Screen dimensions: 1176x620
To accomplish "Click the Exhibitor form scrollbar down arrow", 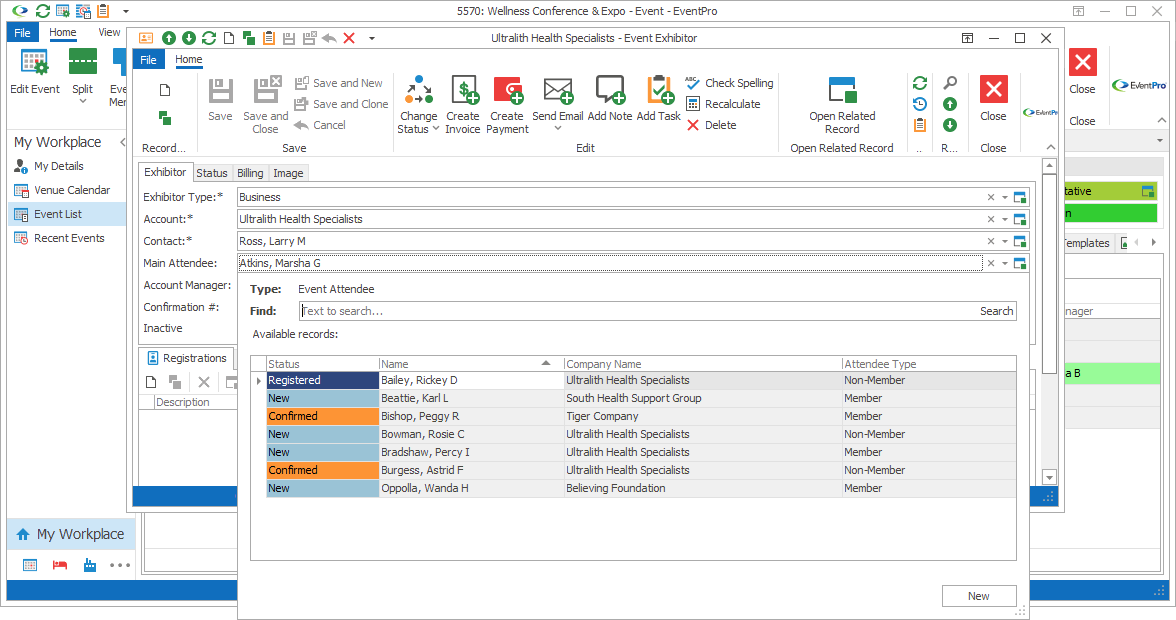I will click(x=1050, y=477).
